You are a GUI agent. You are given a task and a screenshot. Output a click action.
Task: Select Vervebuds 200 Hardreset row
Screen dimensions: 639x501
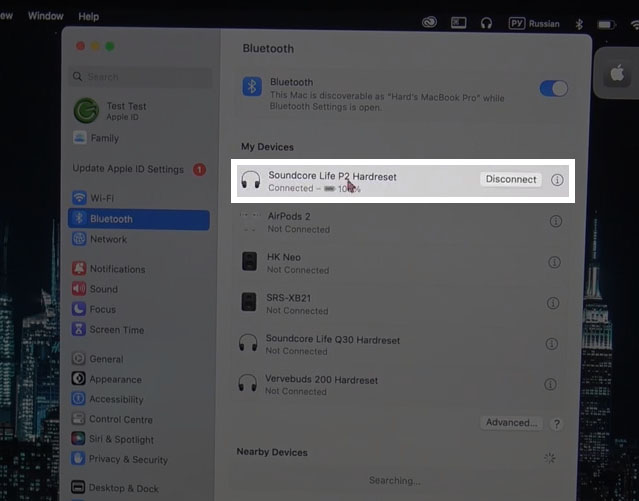pos(398,384)
